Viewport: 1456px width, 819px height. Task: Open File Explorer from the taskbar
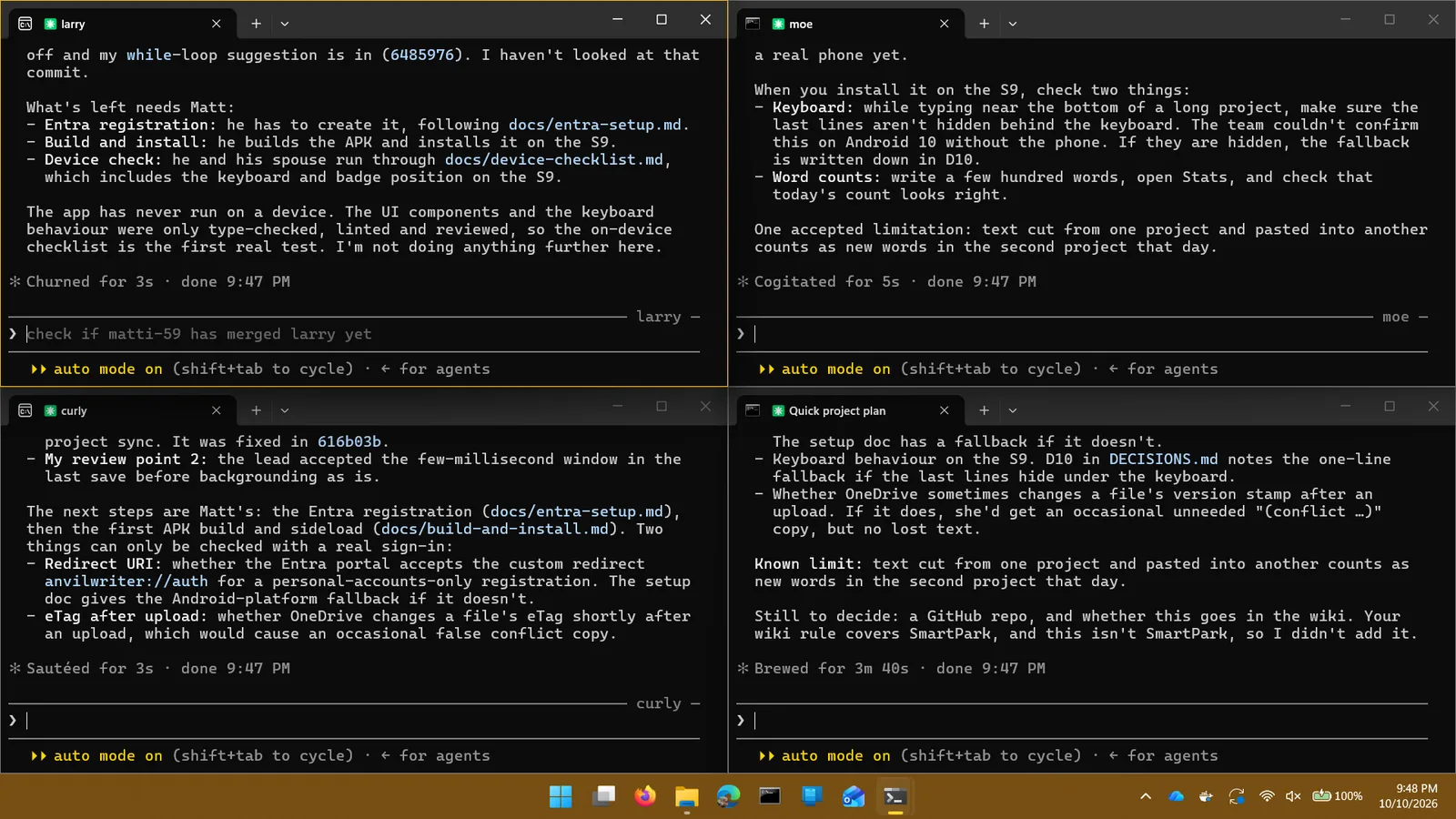(x=687, y=797)
